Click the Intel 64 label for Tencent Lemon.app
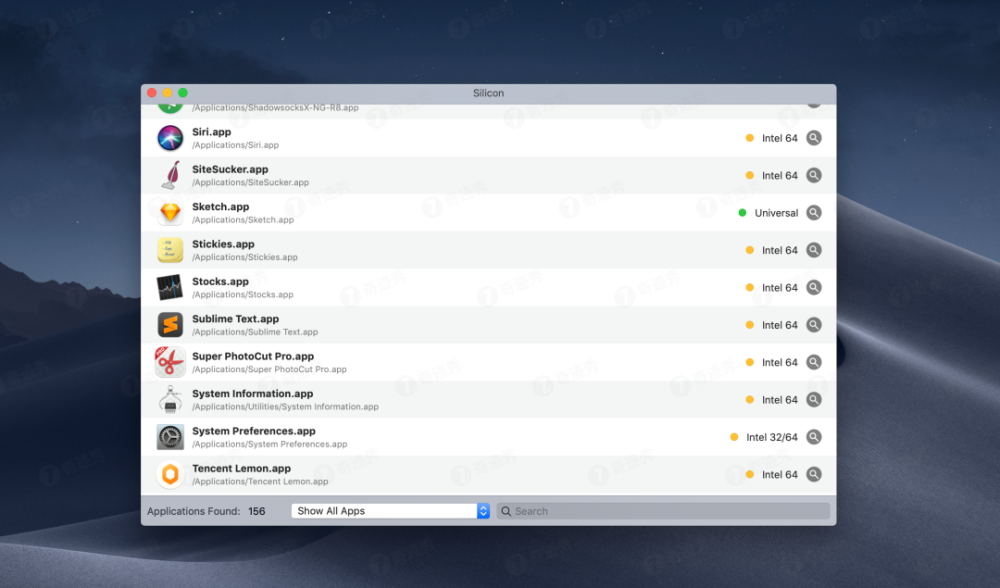The width and height of the screenshot is (1000, 588). [779, 474]
